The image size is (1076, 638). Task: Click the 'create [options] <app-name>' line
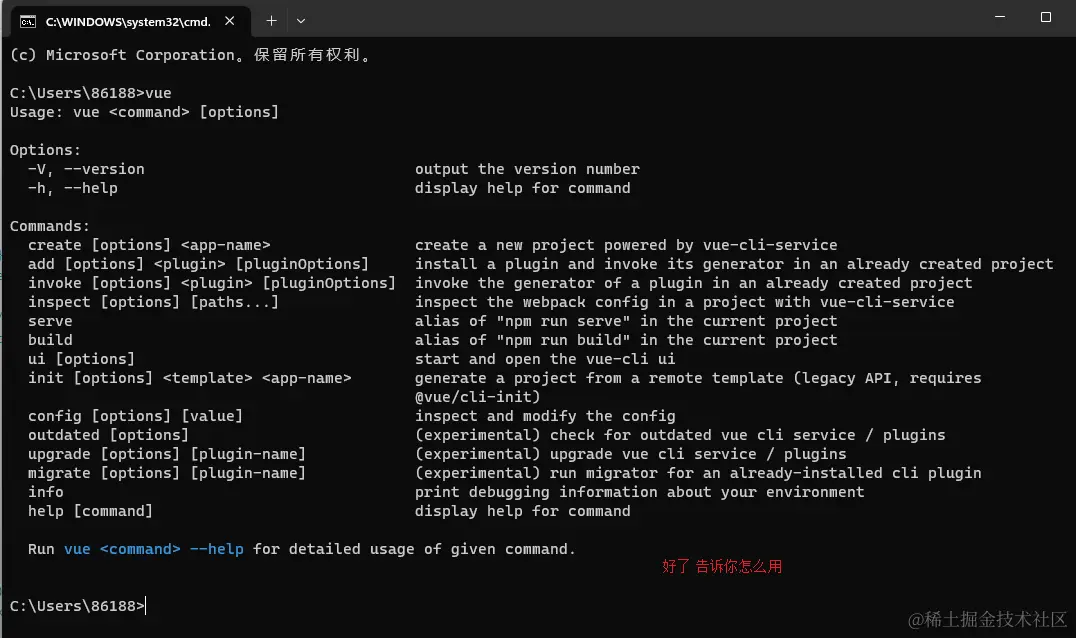coord(149,246)
